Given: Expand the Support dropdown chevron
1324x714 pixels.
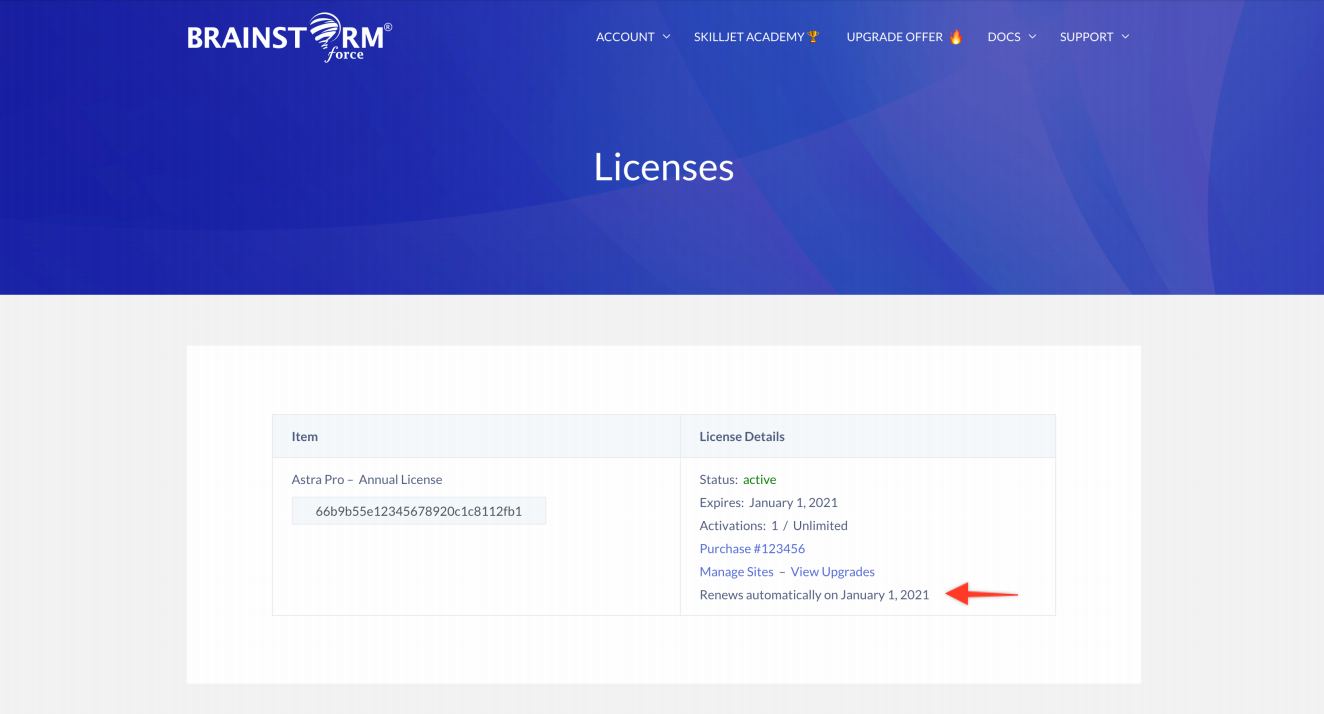Looking at the screenshot, I should pos(1125,37).
